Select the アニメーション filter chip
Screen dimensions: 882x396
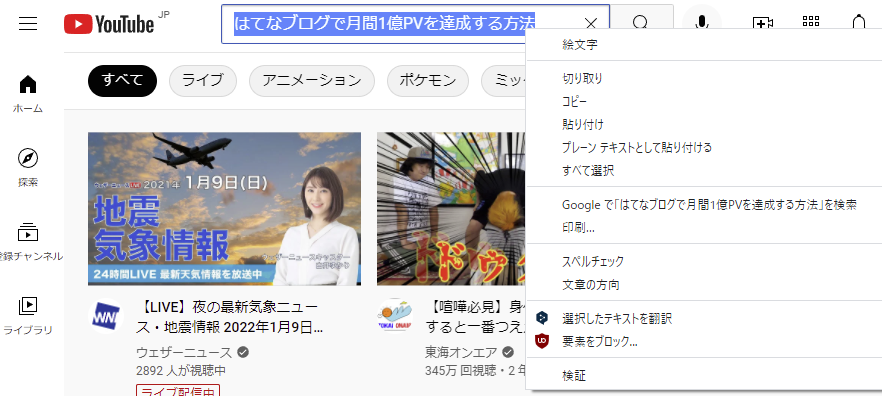pos(312,81)
